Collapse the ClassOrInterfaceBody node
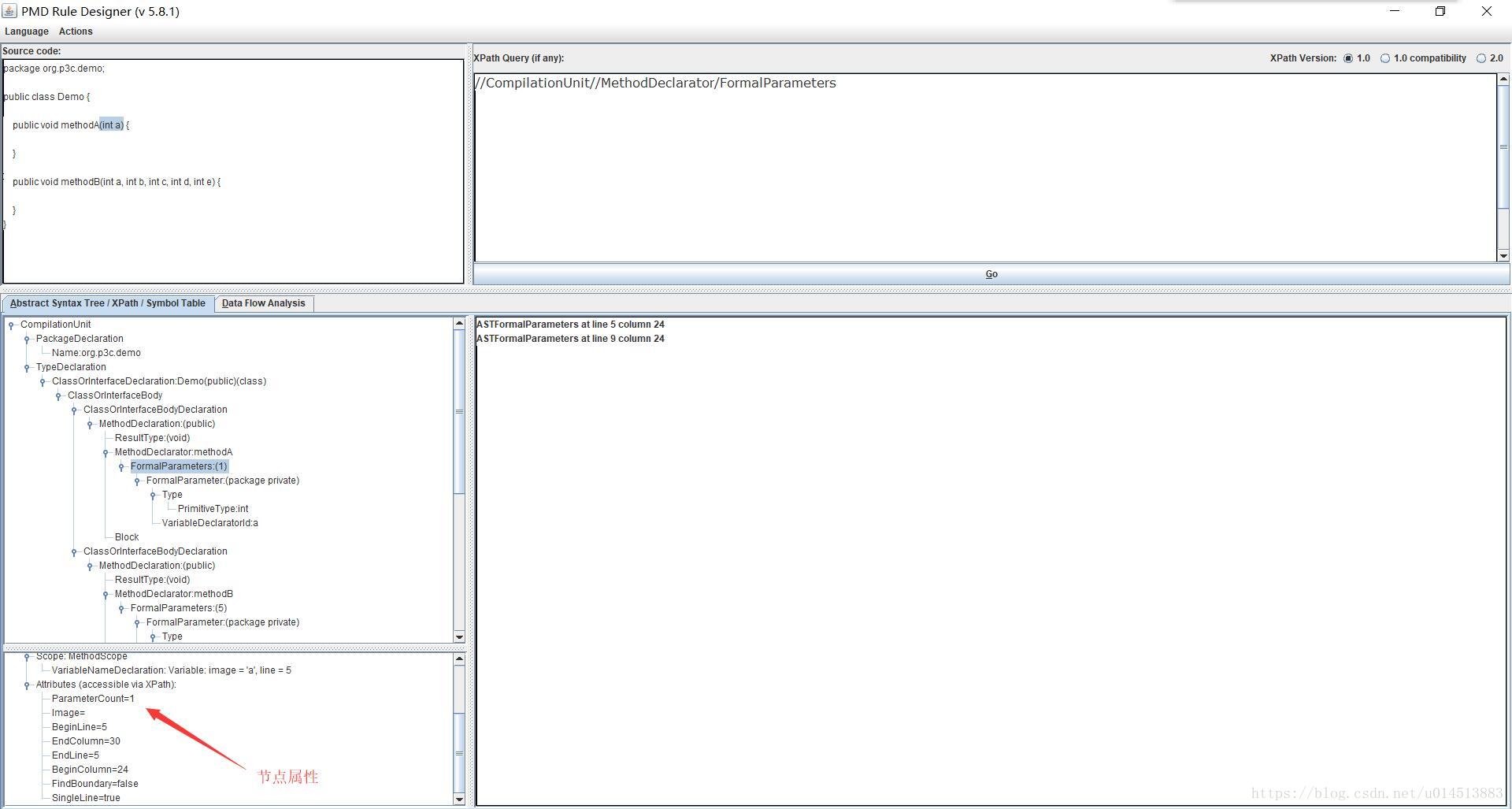Viewport: 1512px width, 809px height. (x=58, y=396)
